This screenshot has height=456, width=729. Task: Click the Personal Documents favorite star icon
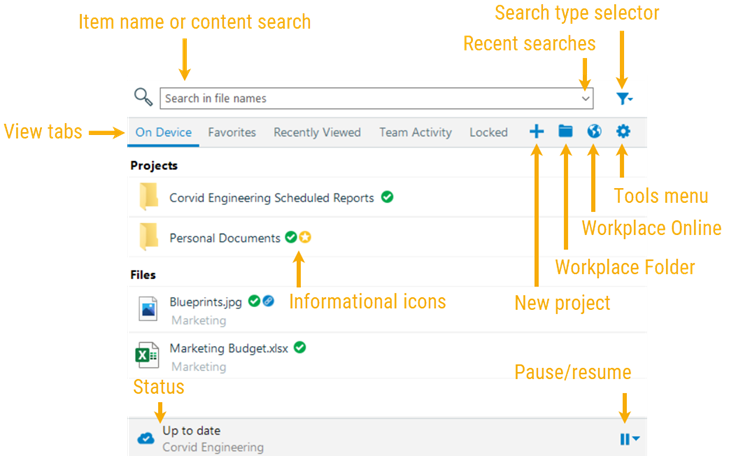[x=305, y=237]
